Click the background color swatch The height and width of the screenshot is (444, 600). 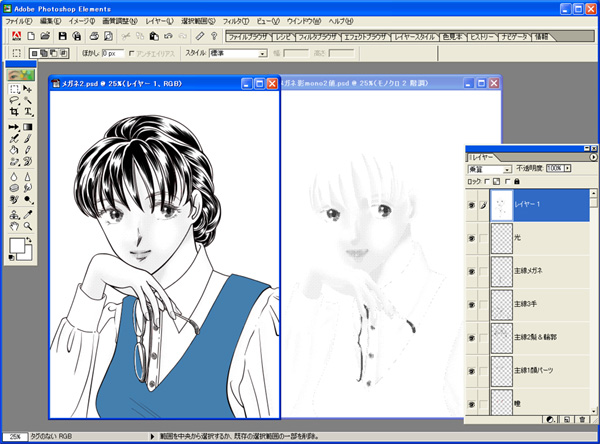[28, 256]
